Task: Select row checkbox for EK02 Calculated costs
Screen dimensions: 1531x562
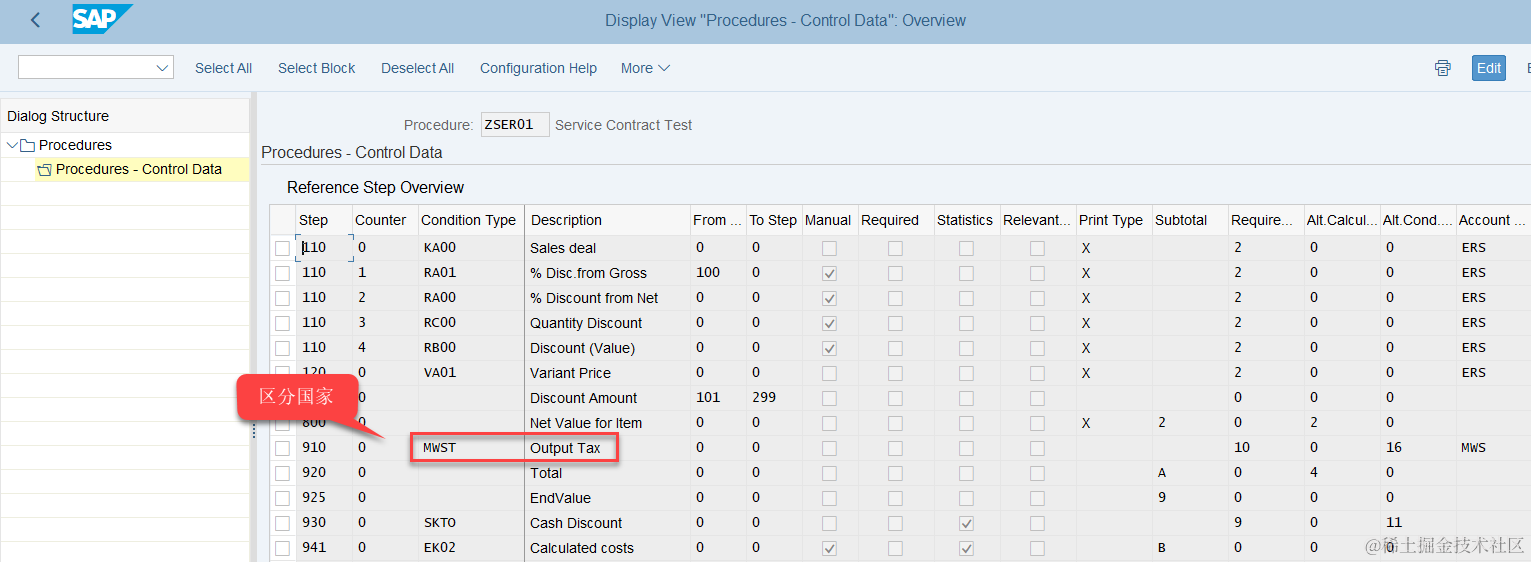Action: 283,548
